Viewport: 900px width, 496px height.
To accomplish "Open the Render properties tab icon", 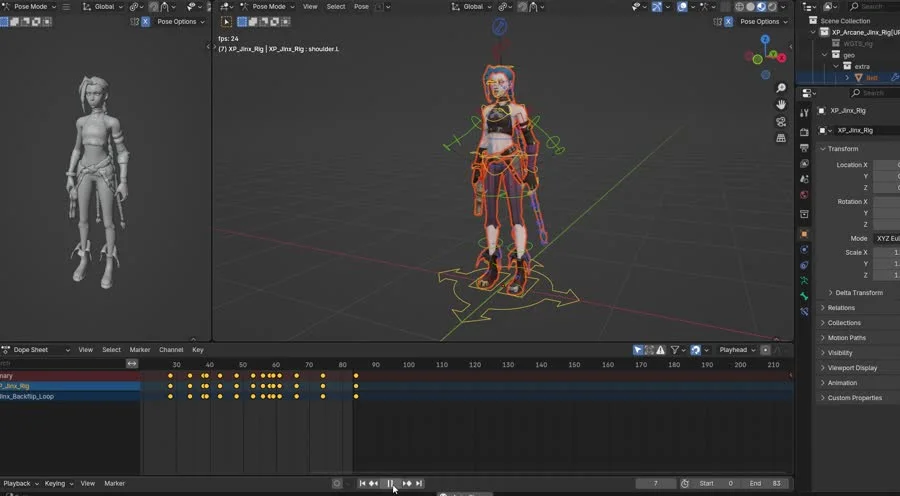I will [804, 132].
